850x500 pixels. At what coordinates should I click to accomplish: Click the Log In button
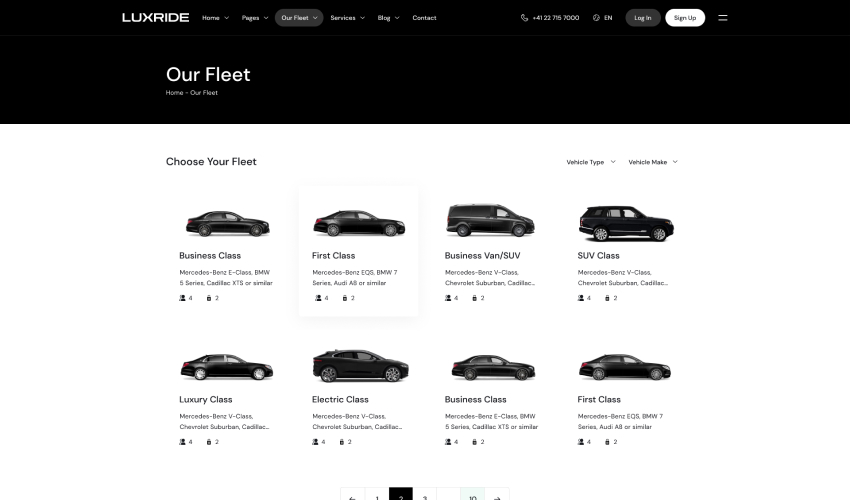click(642, 17)
